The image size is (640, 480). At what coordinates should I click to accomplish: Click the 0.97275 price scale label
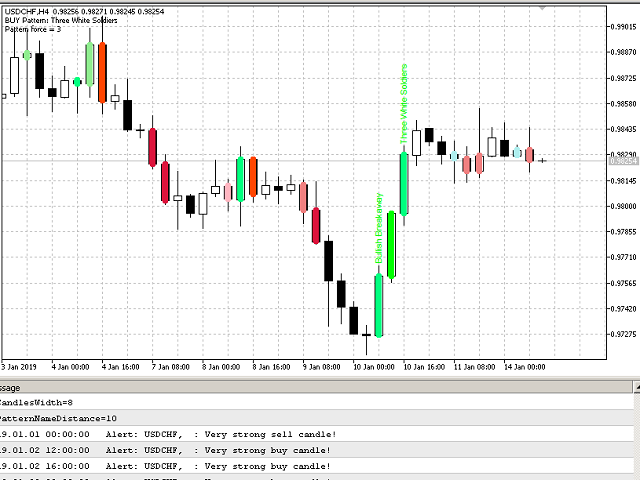coord(623,334)
